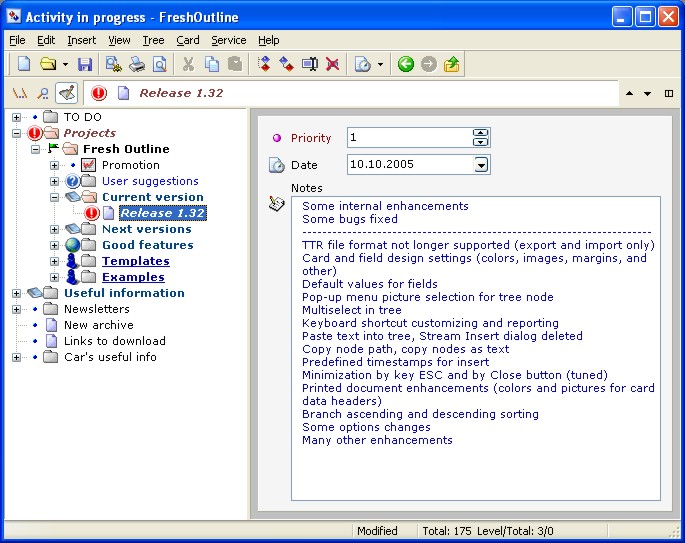This screenshot has width=685, height=543.
Task: Collapse the Projects node
Action: coord(16,133)
